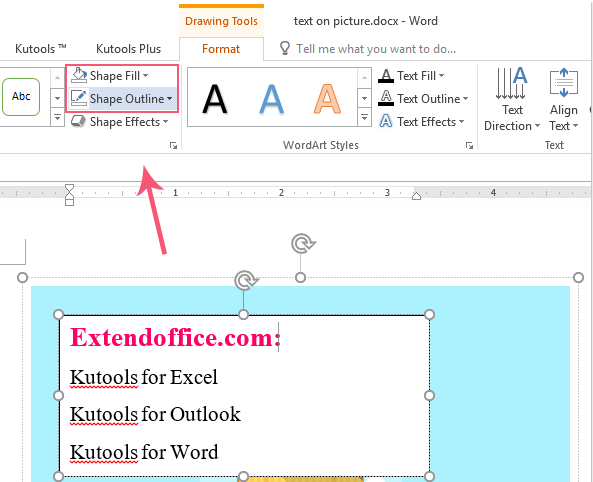593x482 pixels.
Task: Click the Text Effects glowing A icon
Action: [x=386, y=121]
